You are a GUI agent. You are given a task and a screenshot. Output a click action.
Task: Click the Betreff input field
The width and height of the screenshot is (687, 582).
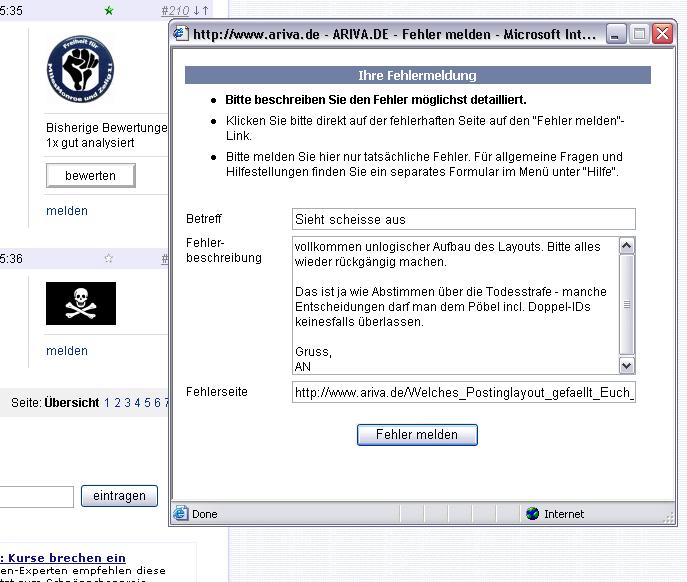(464, 219)
